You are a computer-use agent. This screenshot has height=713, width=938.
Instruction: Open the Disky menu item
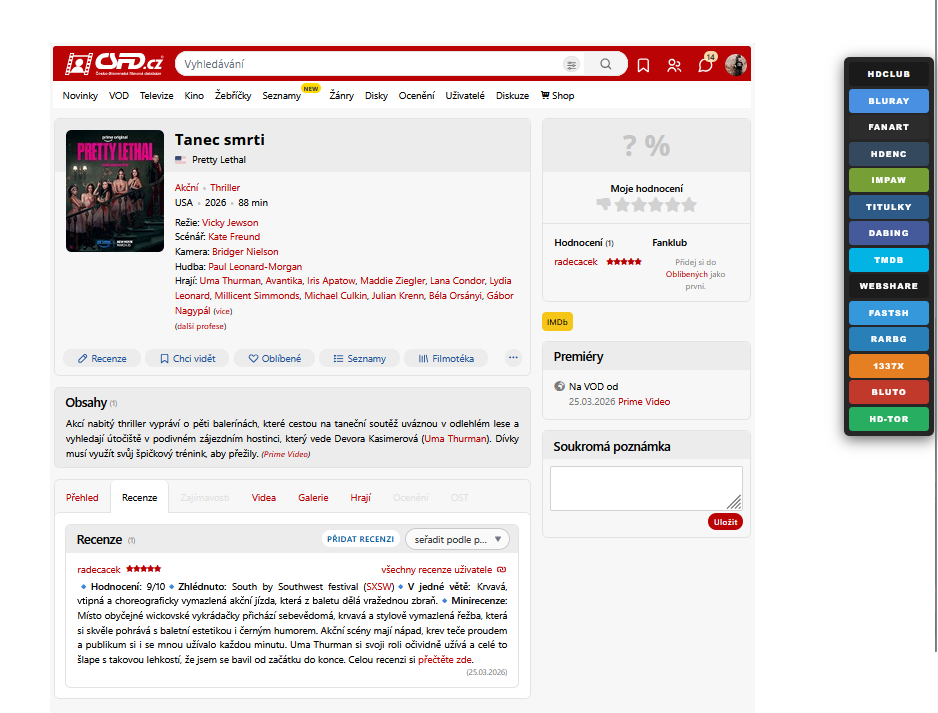[376, 96]
